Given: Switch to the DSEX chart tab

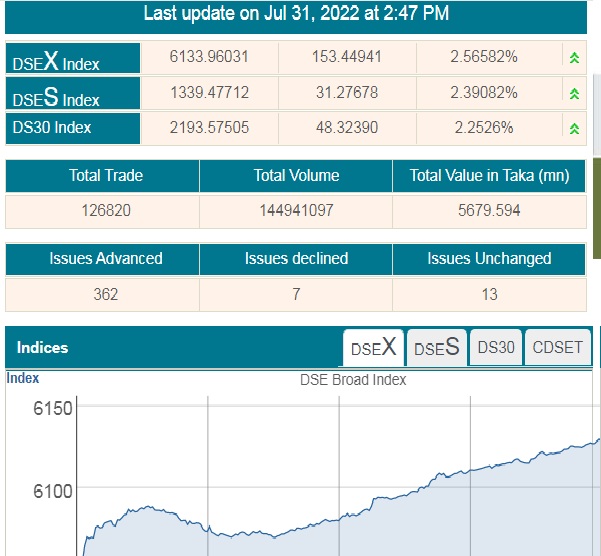Looking at the screenshot, I should click(x=374, y=348).
